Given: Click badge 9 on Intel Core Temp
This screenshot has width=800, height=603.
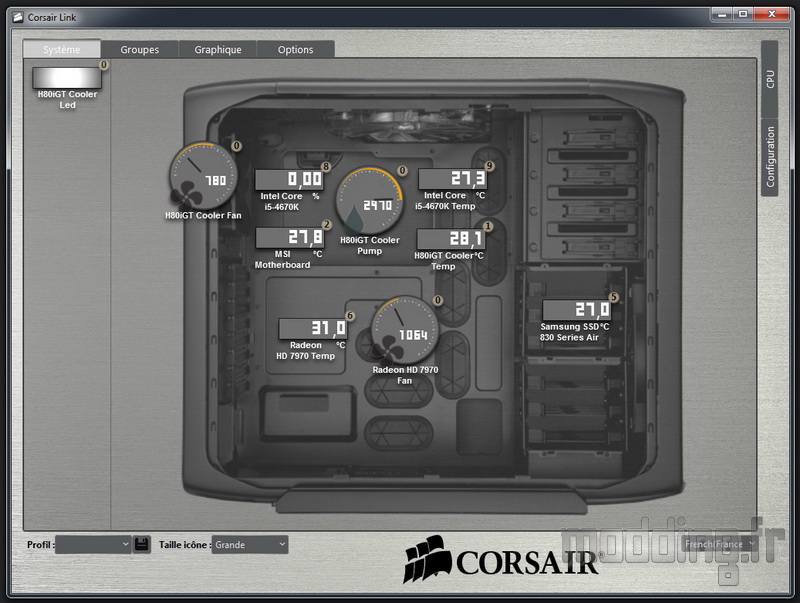Looking at the screenshot, I should coord(489,165).
